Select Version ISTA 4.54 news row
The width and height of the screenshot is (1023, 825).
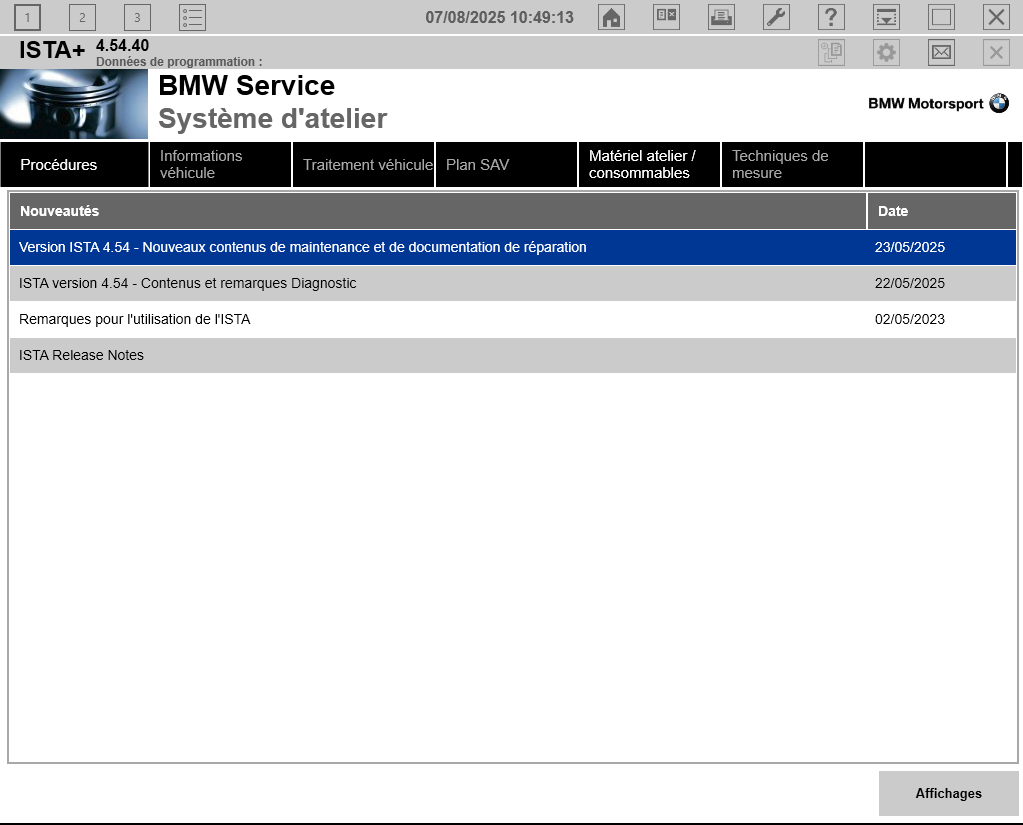(513, 247)
